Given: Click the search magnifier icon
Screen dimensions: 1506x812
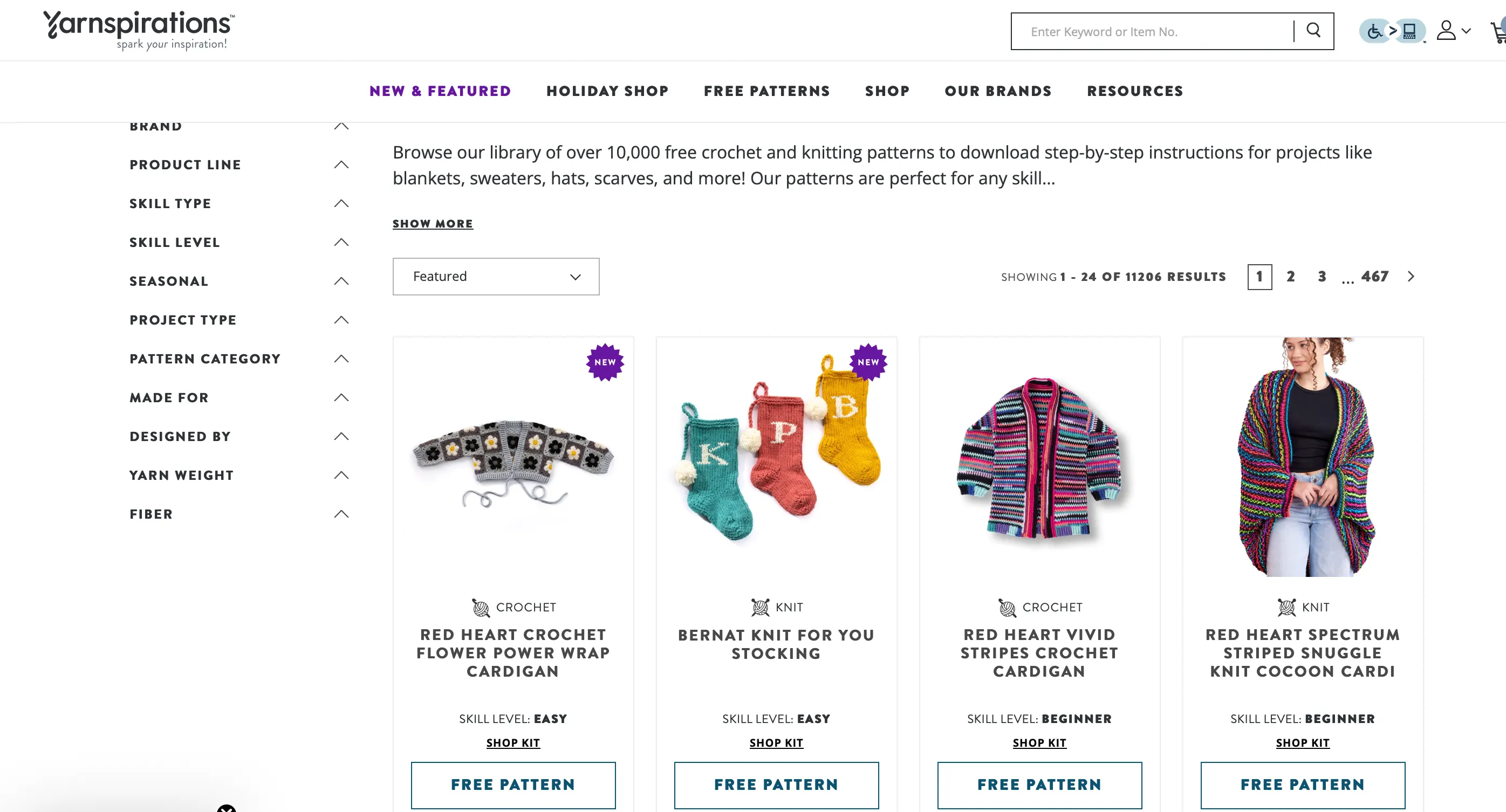Looking at the screenshot, I should click(x=1313, y=30).
